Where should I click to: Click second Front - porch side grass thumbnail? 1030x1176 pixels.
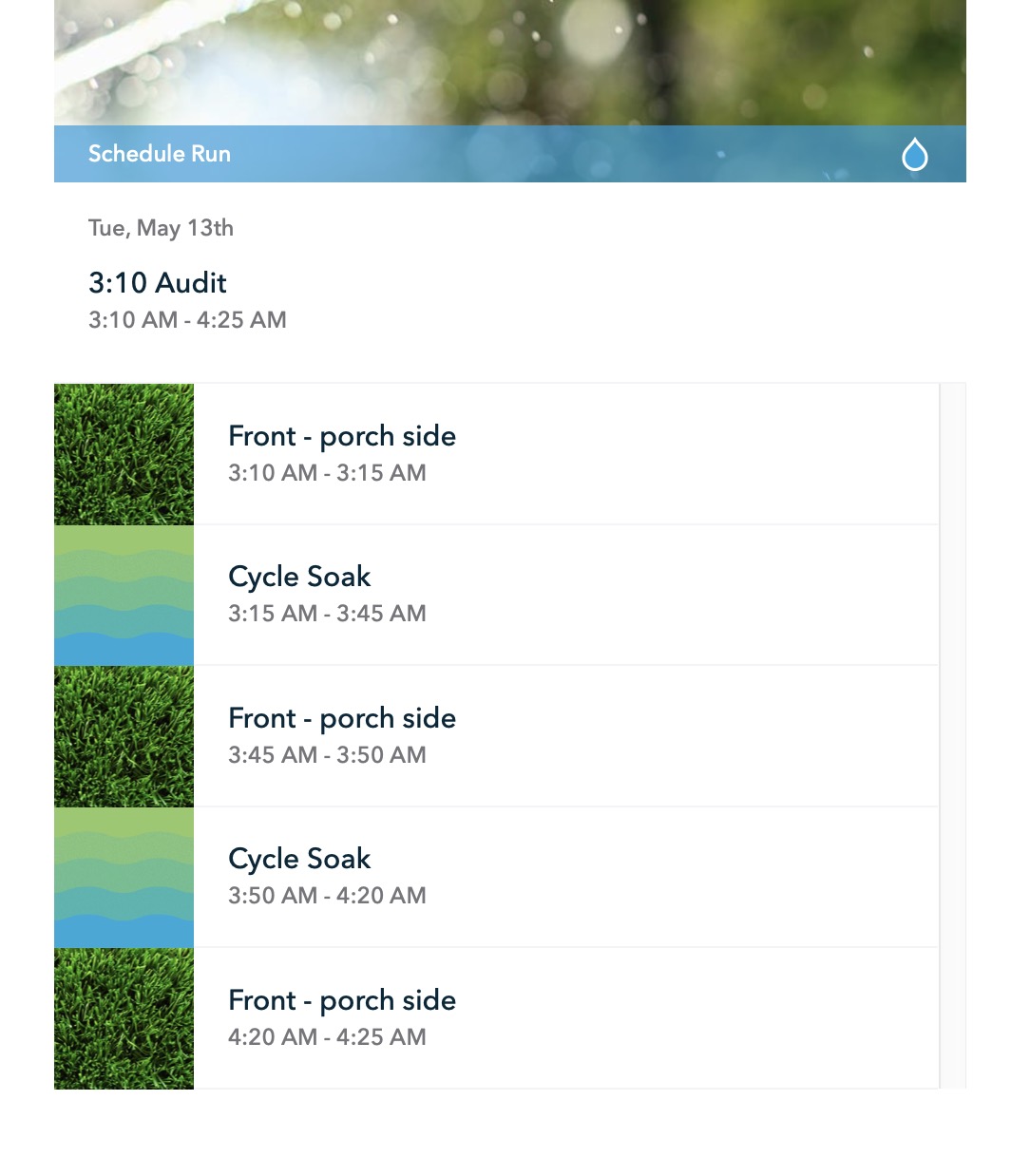pos(124,736)
